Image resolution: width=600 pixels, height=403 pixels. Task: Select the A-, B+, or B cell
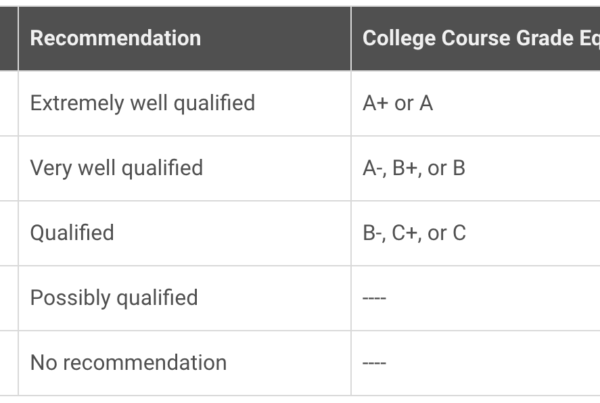tap(476, 168)
